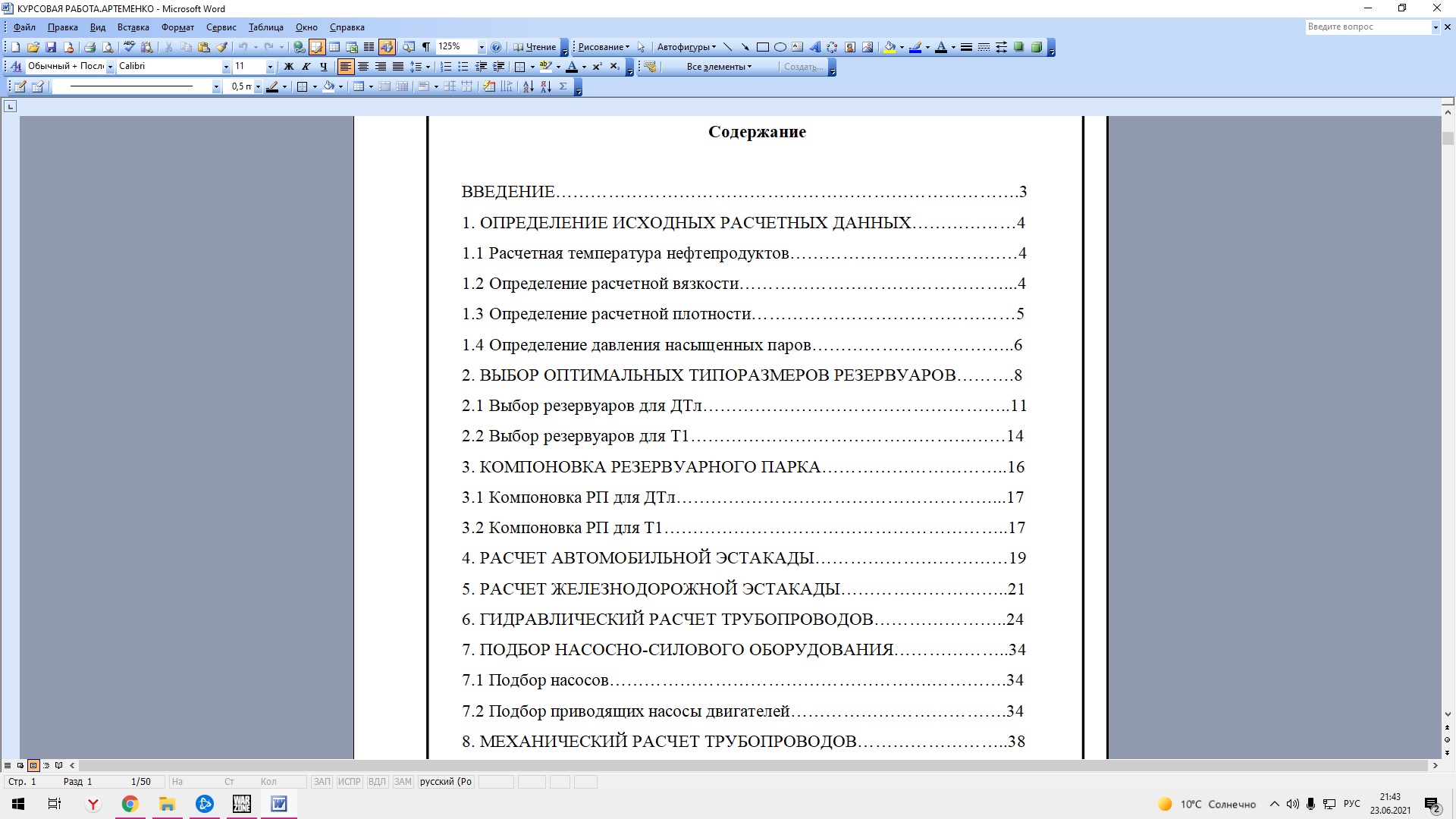Toggle underline formatting (Ч)
The height and width of the screenshot is (819, 1456).
coord(323,67)
